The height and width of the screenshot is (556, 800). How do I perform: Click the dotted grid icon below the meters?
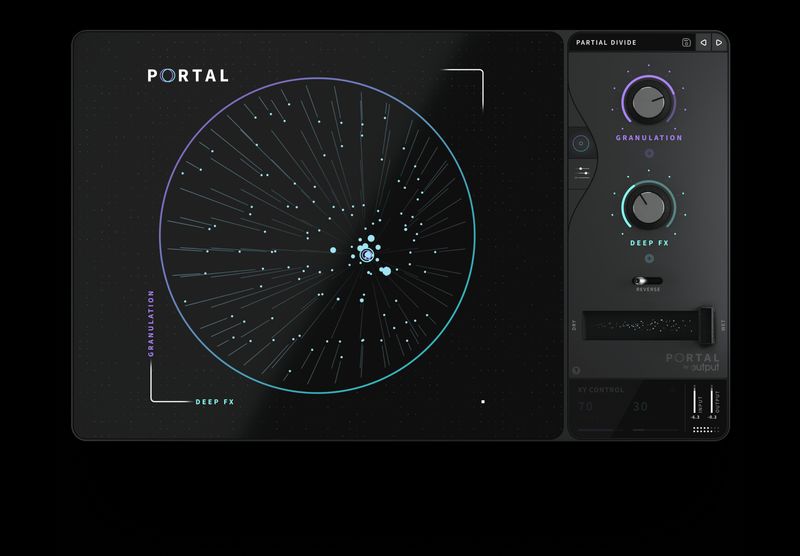point(706,429)
